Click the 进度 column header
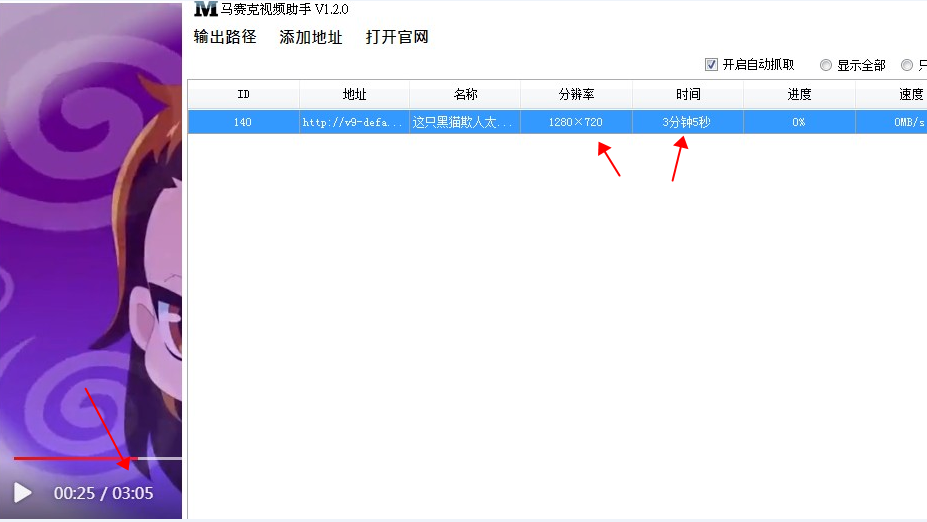The width and height of the screenshot is (927, 522). coord(799,94)
